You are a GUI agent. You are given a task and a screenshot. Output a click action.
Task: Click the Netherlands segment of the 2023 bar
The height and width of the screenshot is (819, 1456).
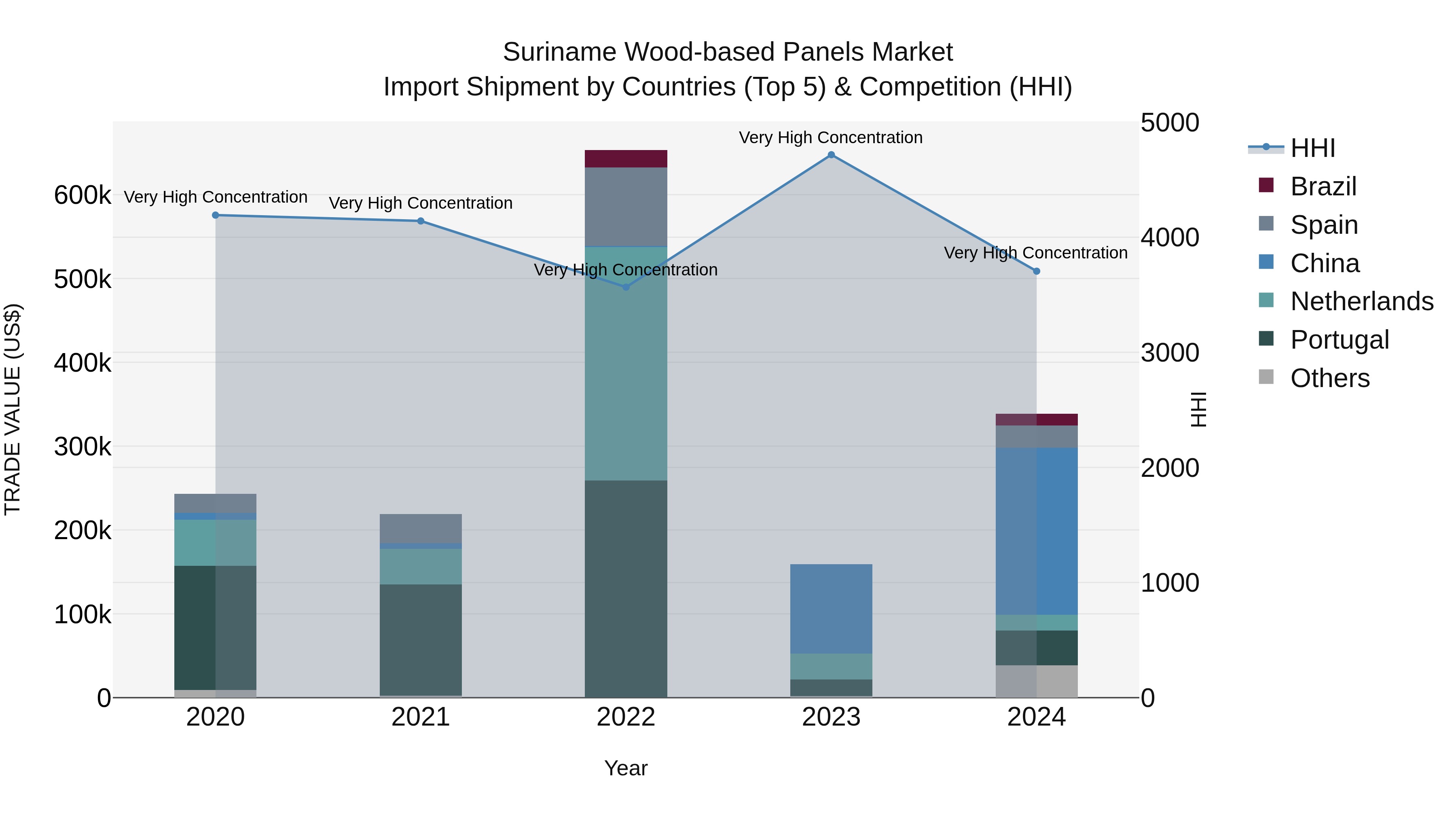tap(831, 667)
